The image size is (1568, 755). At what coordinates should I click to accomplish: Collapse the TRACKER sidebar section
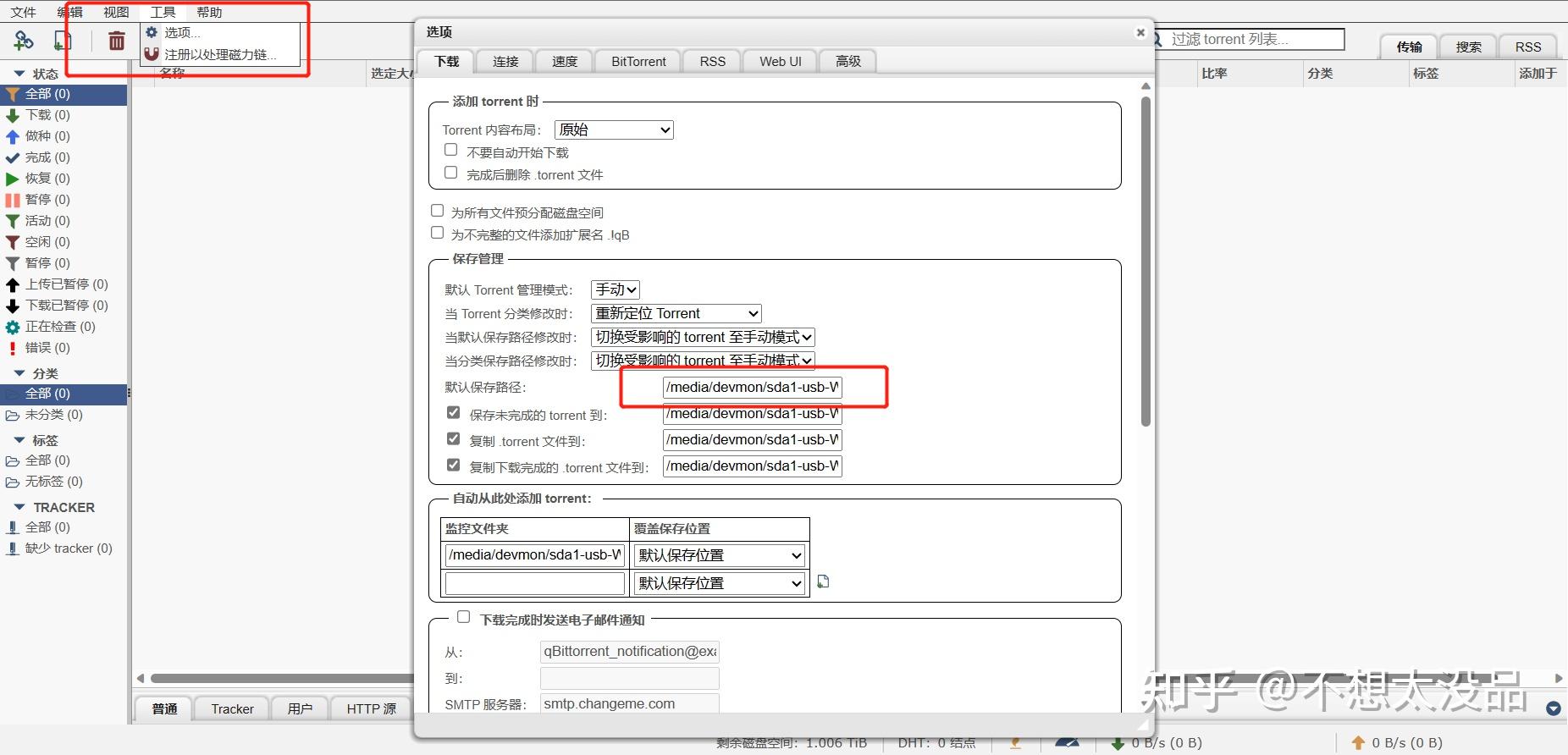pyautogui.click(x=19, y=507)
